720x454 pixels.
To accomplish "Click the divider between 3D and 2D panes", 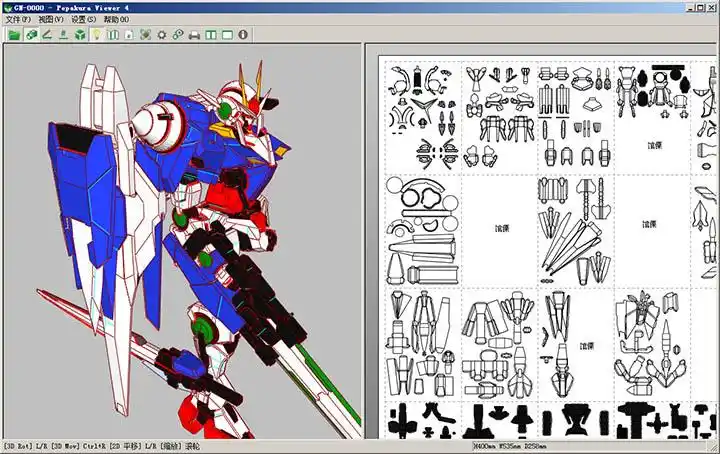I will pos(364,240).
